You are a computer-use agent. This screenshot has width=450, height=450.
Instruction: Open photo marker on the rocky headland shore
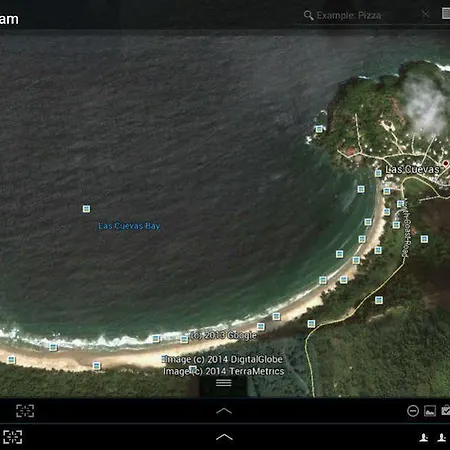coord(319,129)
